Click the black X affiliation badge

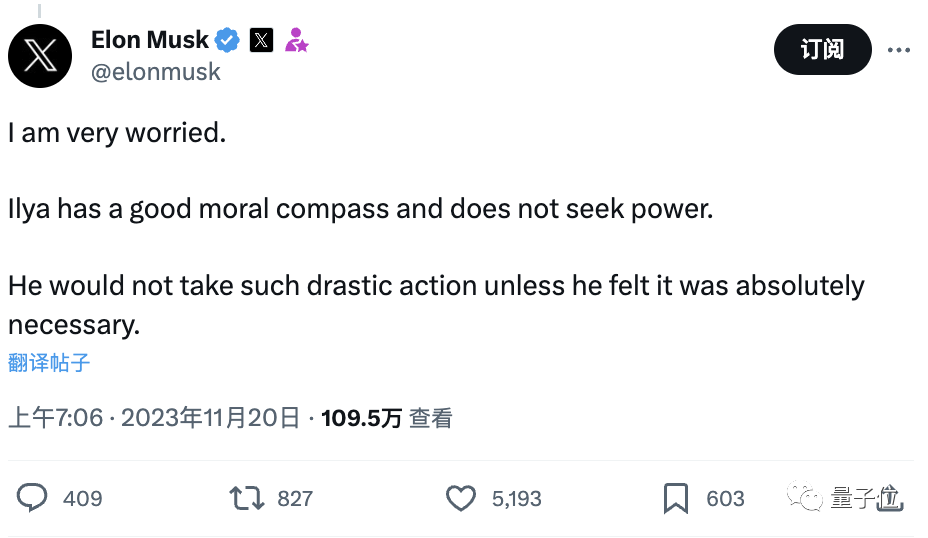pos(260,40)
